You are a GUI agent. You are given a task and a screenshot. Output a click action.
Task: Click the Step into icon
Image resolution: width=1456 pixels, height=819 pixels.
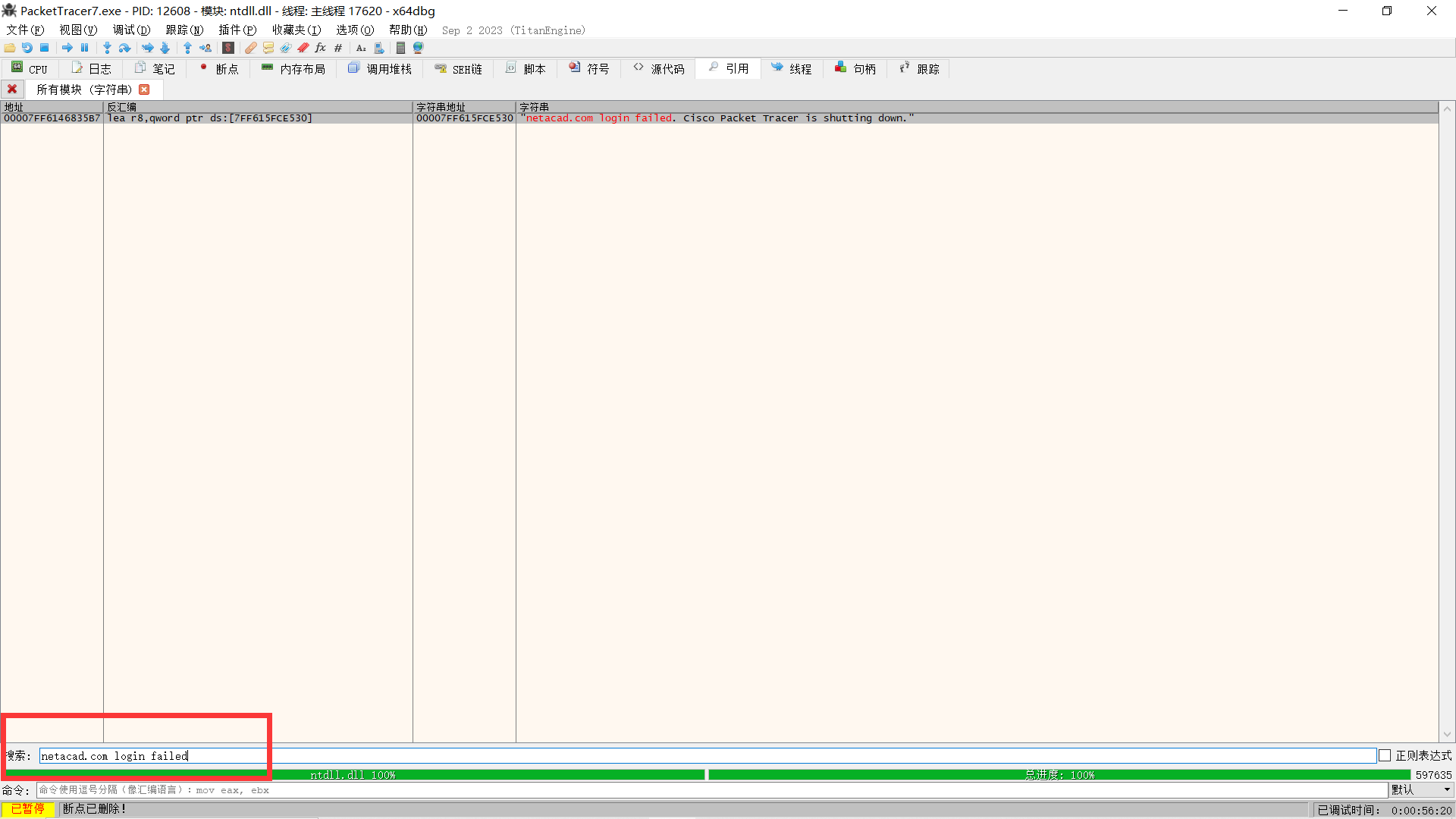(x=107, y=48)
